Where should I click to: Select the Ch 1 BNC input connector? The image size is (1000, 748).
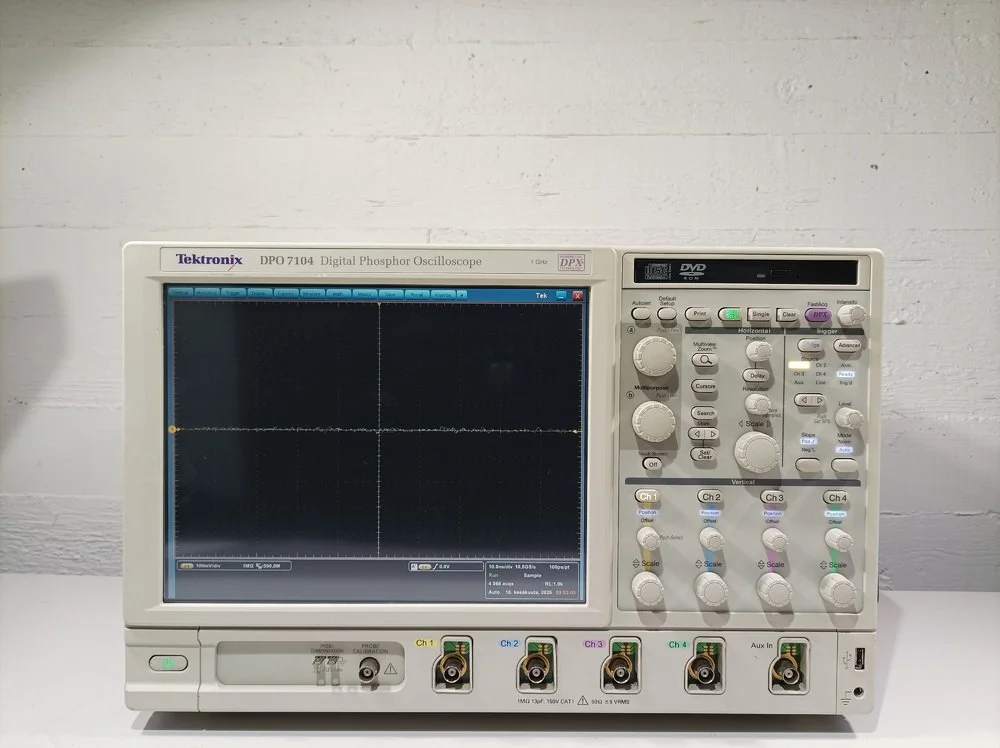pyautogui.click(x=452, y=670)
